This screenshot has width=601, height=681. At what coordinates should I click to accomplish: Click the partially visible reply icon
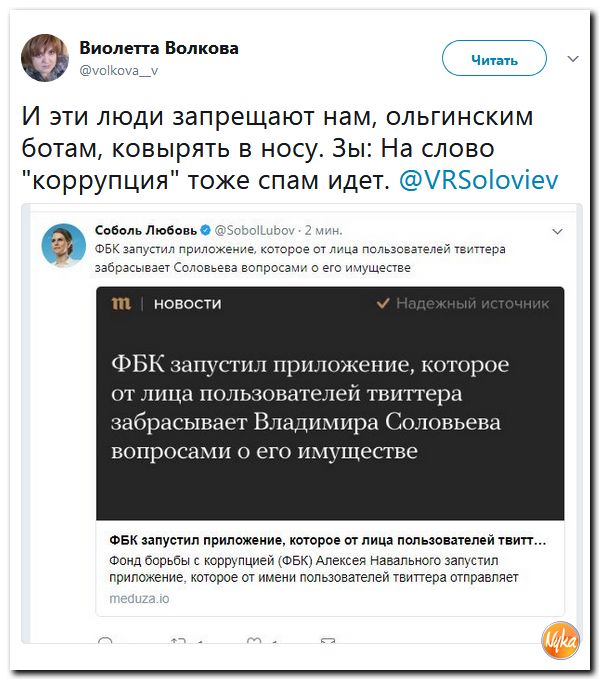pos(106,641)
